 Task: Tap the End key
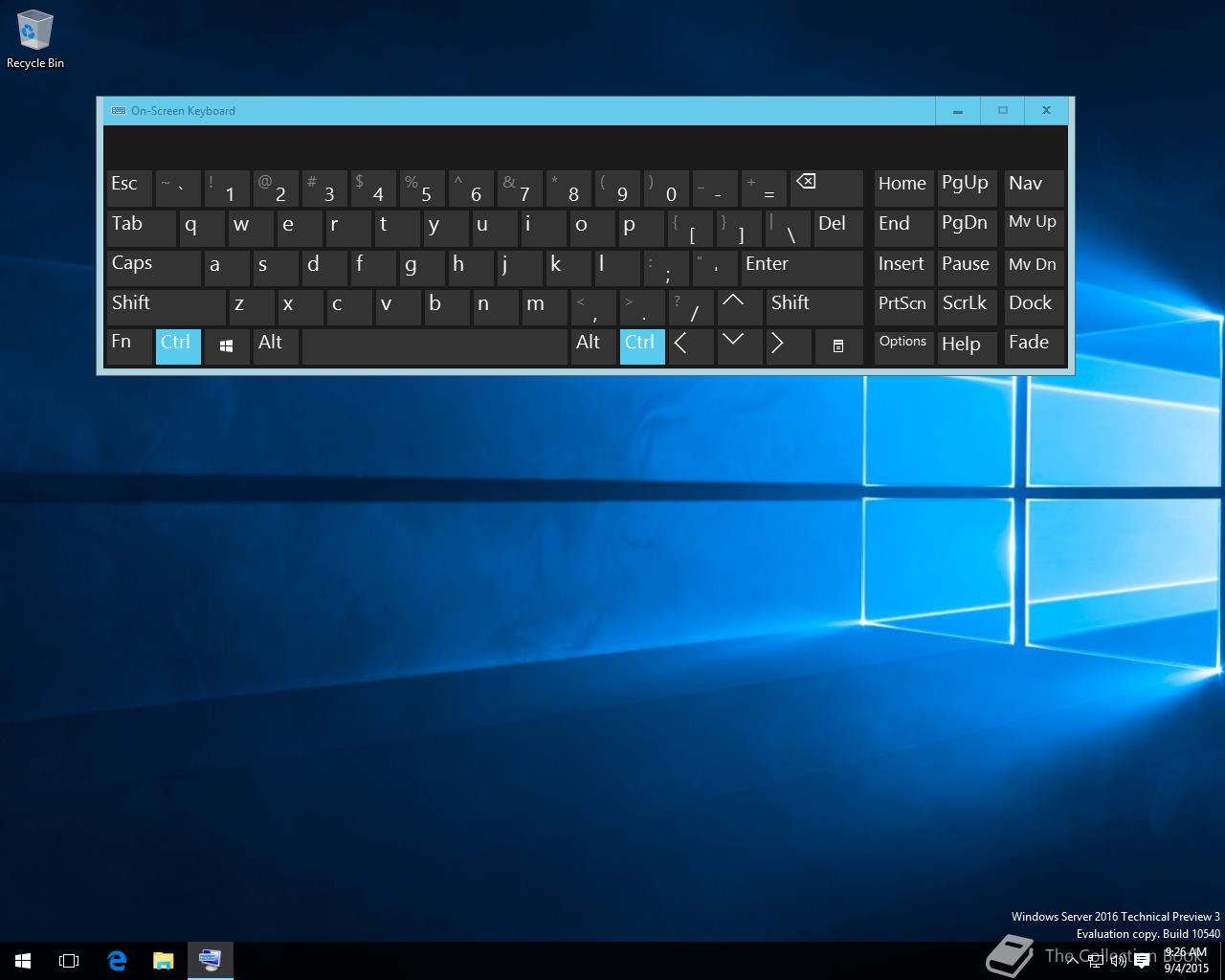(x=903, y=228)
